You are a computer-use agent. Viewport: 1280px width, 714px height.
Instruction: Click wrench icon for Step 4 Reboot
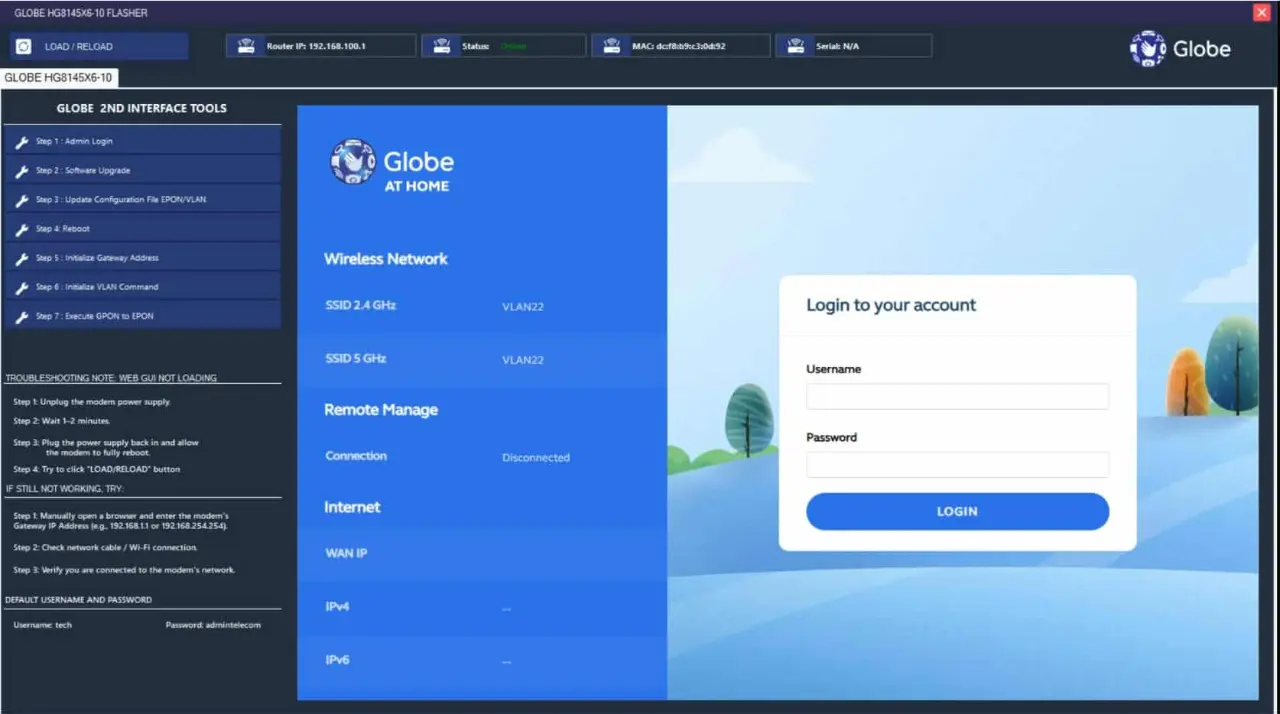coord(22,229)
